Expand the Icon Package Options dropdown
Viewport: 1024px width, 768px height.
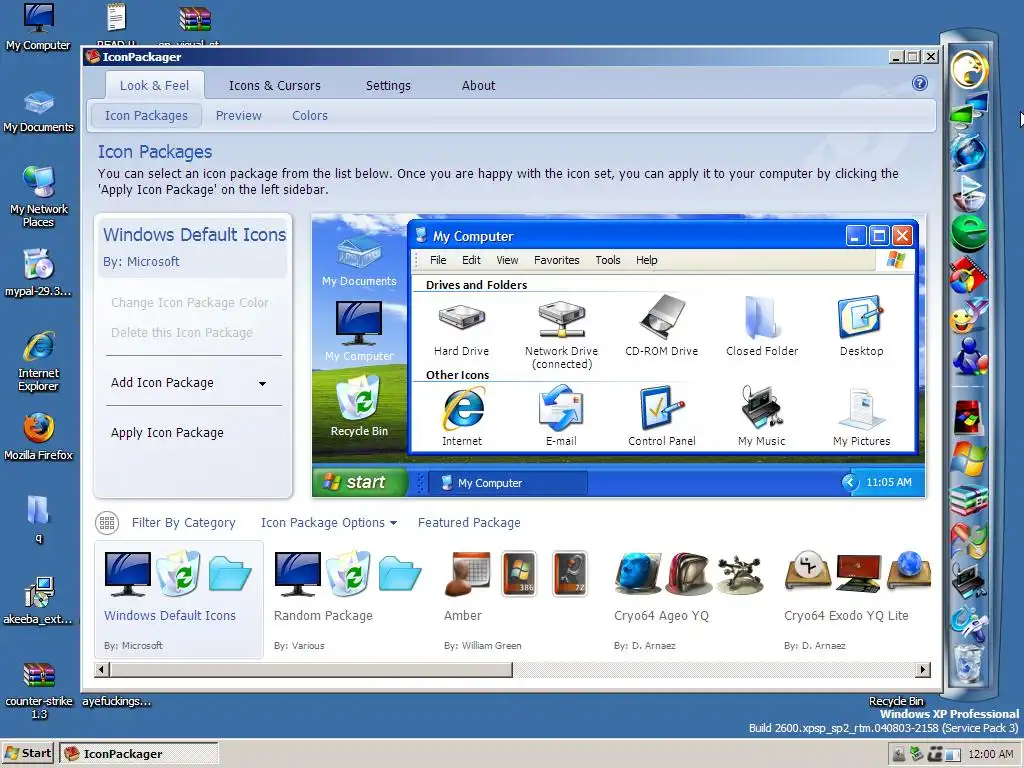(328, 522)
